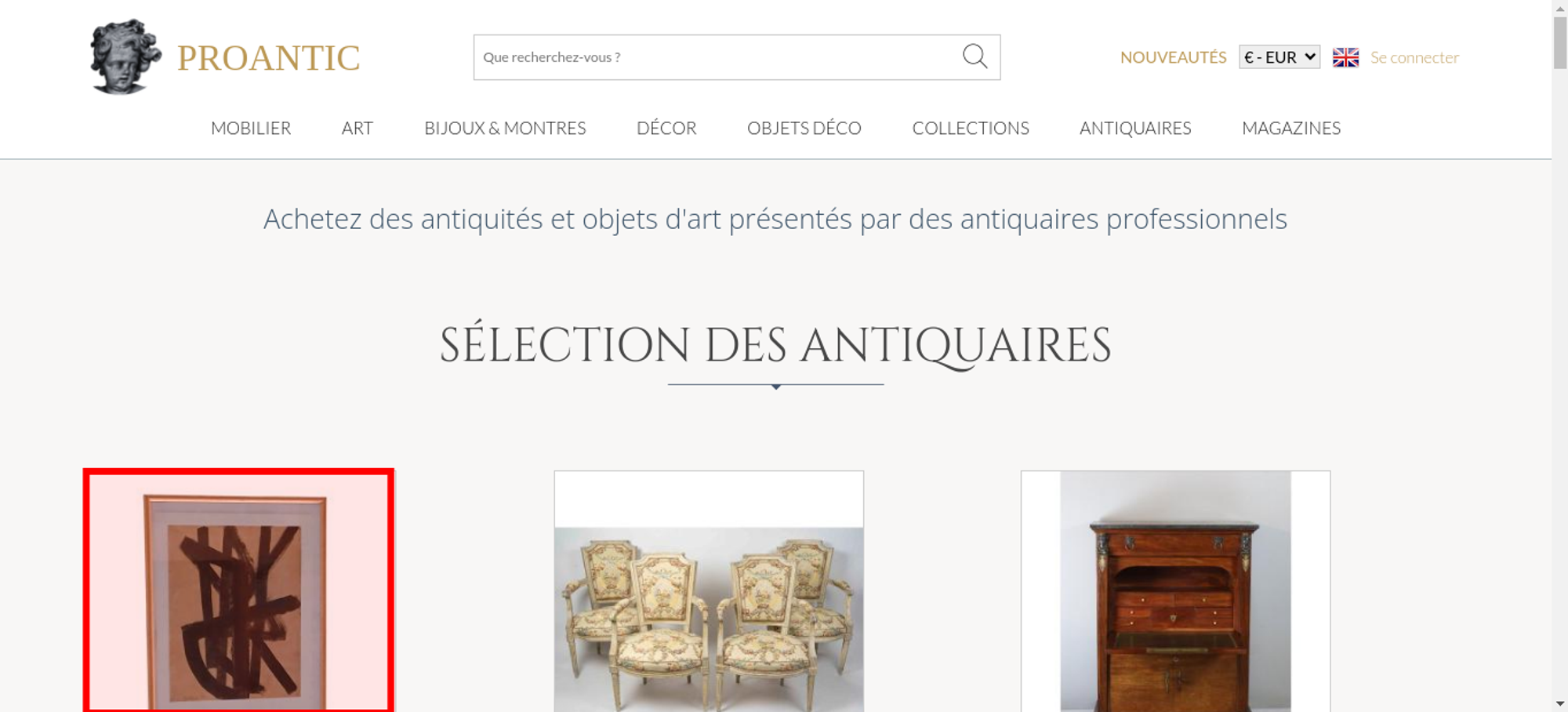1568x712 pixels.
Task: Click the Proantic cherub head logo
Action: tap(125, 56)
